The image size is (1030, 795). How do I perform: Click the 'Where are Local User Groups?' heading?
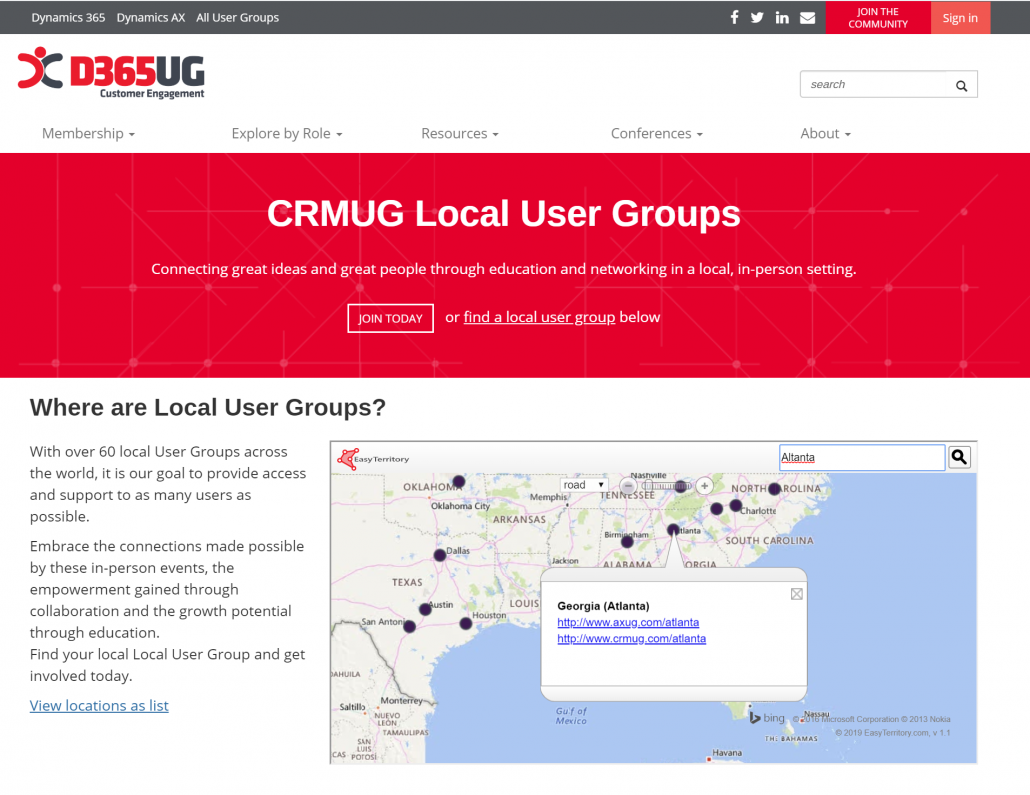[208, 407]
